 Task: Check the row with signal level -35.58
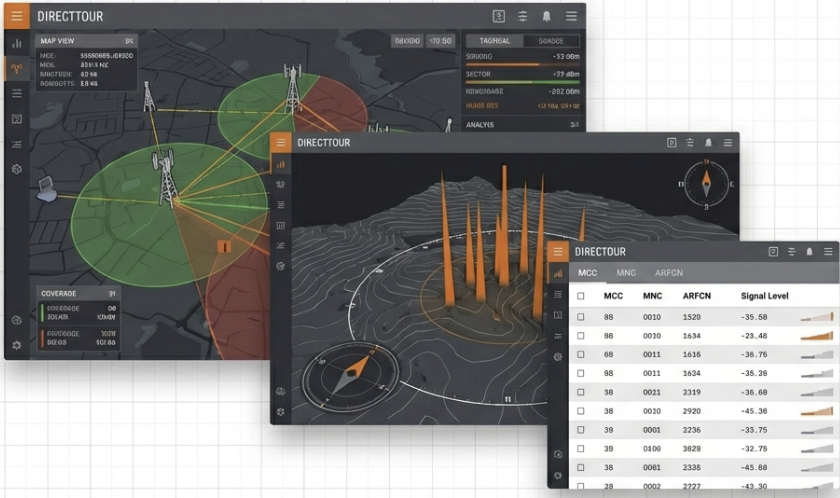coord(581,317)
